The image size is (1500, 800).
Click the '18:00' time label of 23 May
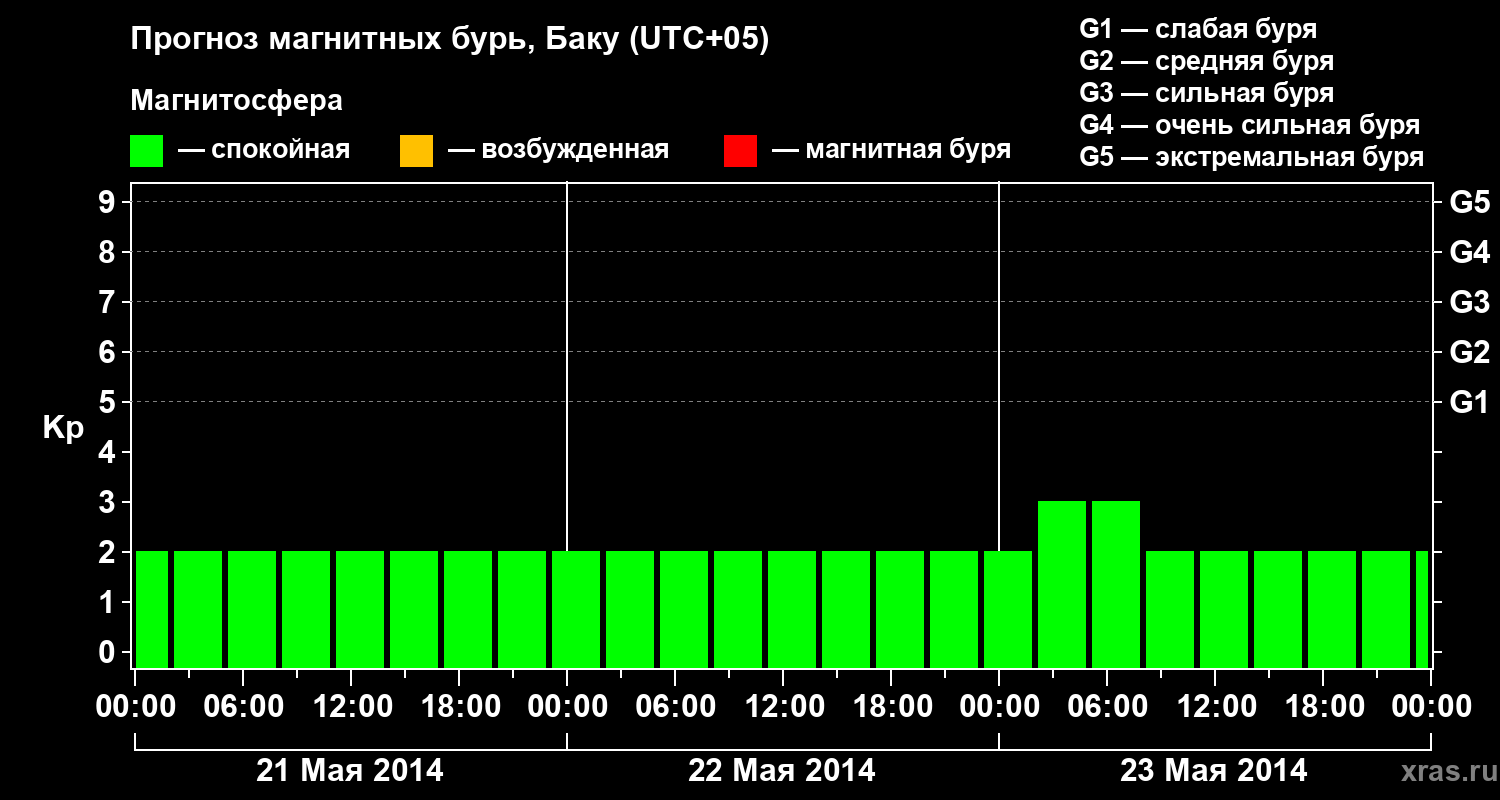point(1324,707)
